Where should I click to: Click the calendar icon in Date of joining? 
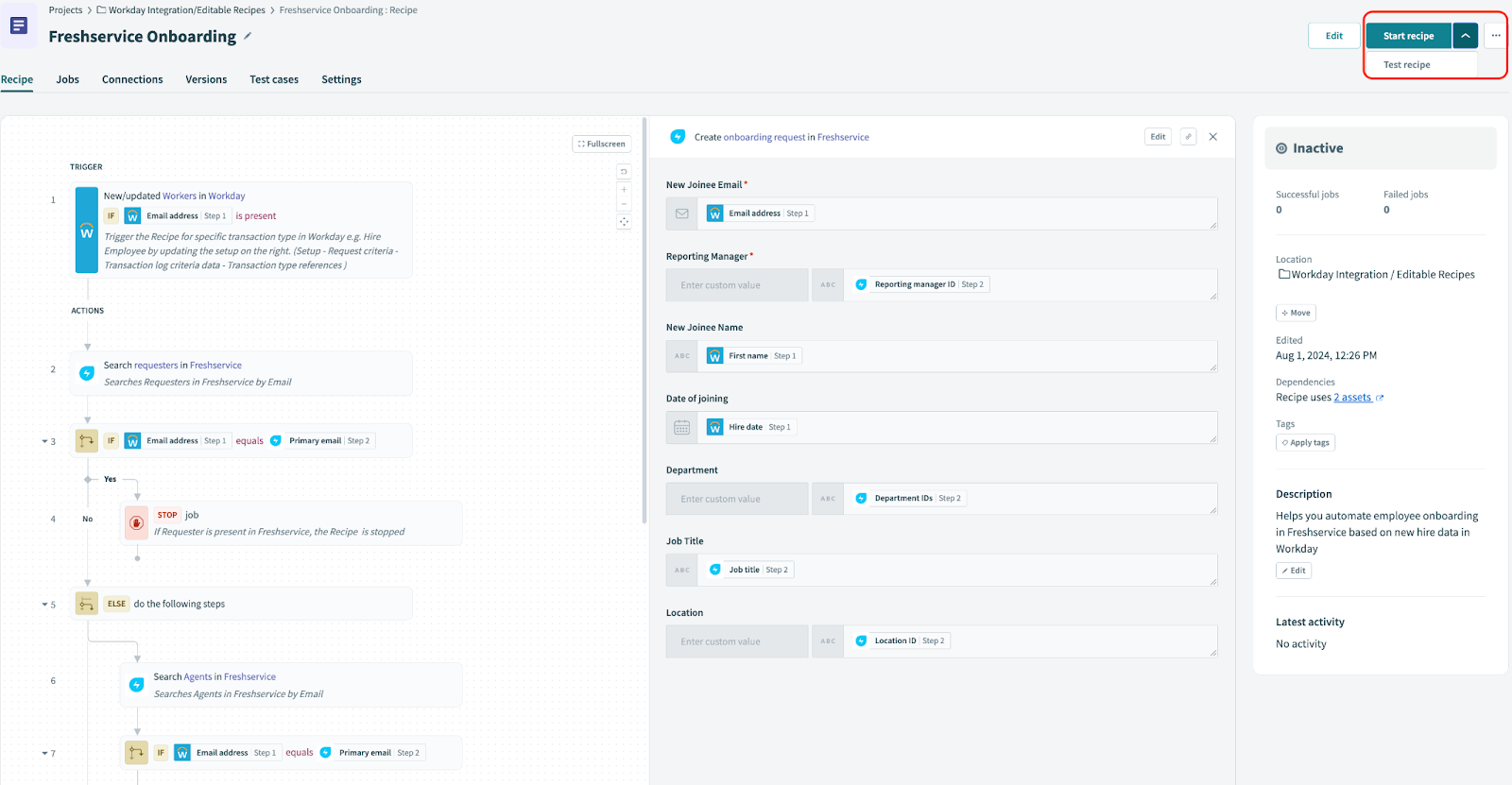click(681, 427)
